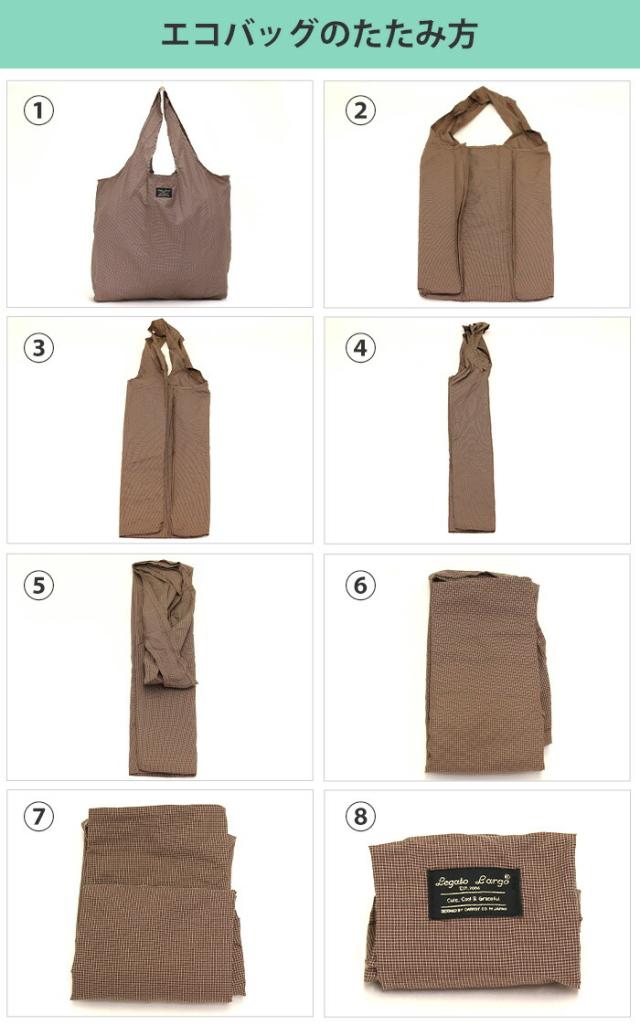The image size is (640, 1025).
Task: Click the circled number 3 badge
Action: click(39, 348)
